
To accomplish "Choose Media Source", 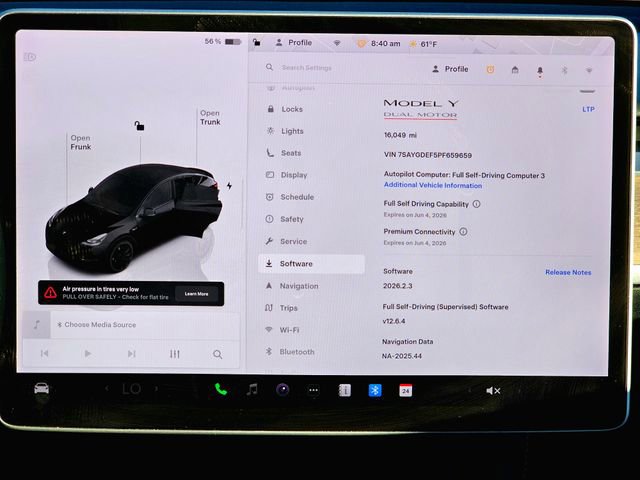I will [97, 325].
